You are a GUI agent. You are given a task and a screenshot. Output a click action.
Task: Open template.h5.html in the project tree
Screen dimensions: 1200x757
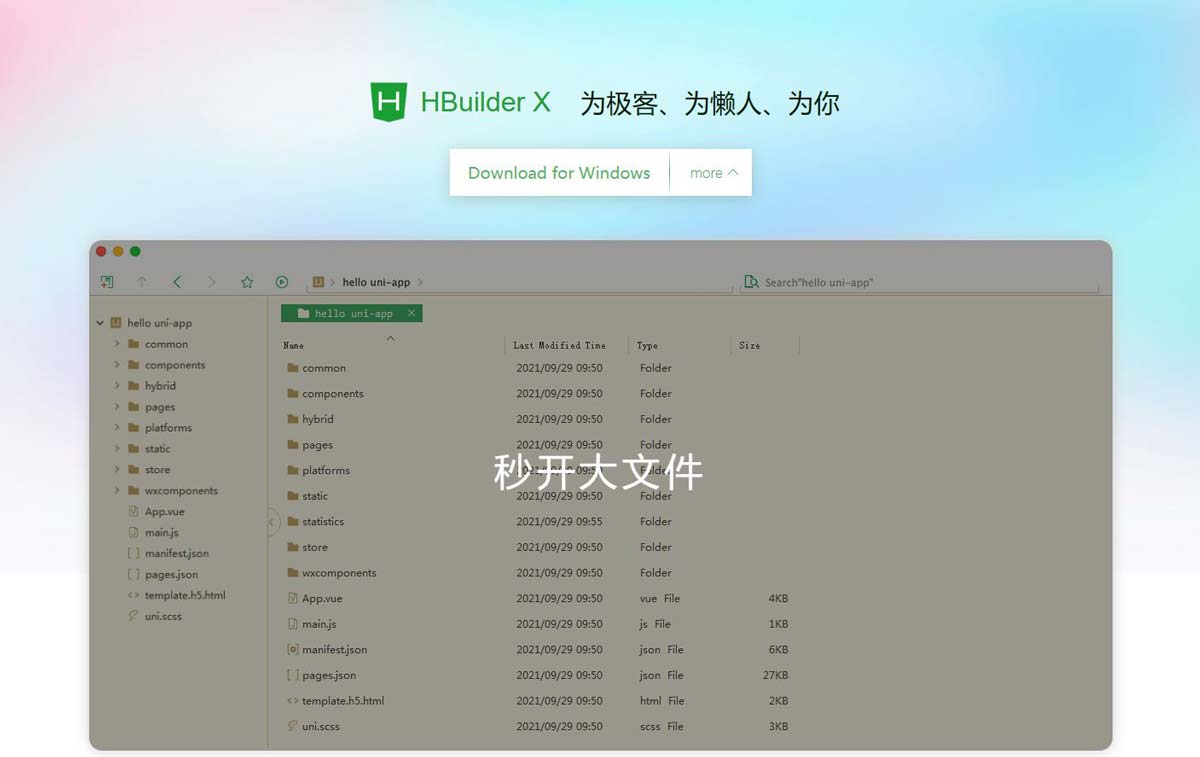tap(185, 595)
